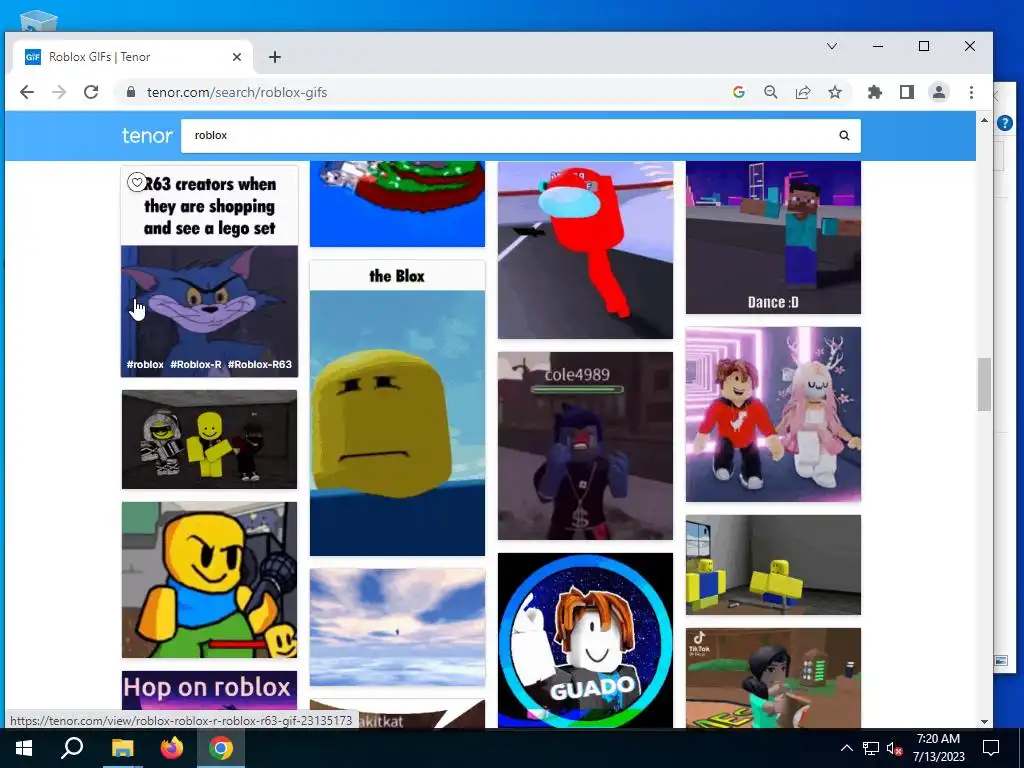
Task: Click the muted volume tray icon
Action: (x=894, y=748)
